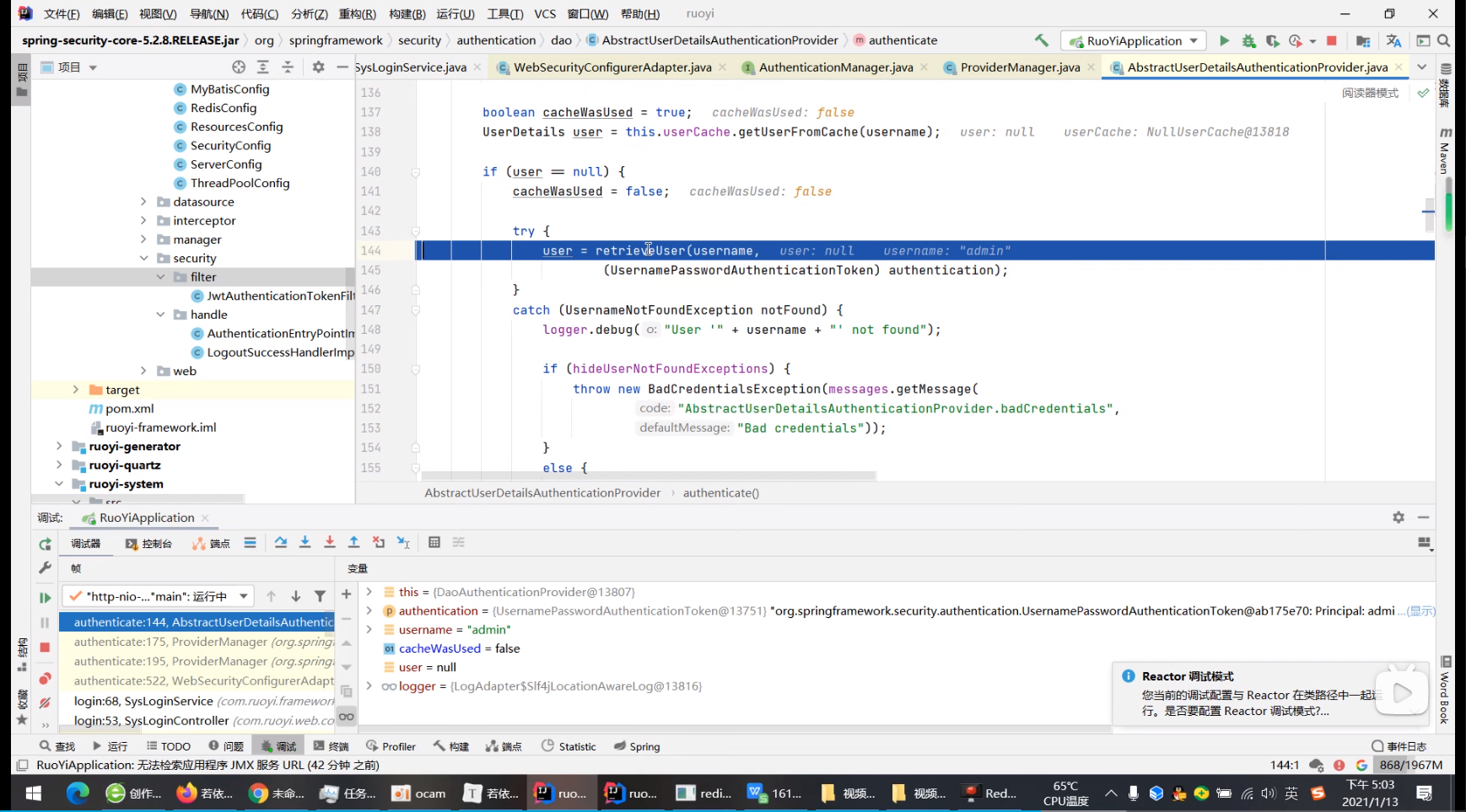Click the Windows Start button

(34, 793)
